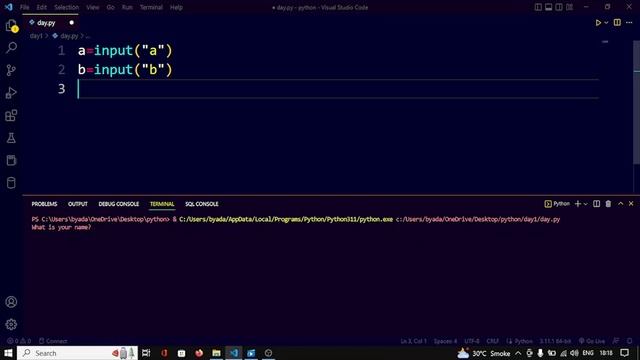Open Customize Layout icon in title bar

(569, 7)
